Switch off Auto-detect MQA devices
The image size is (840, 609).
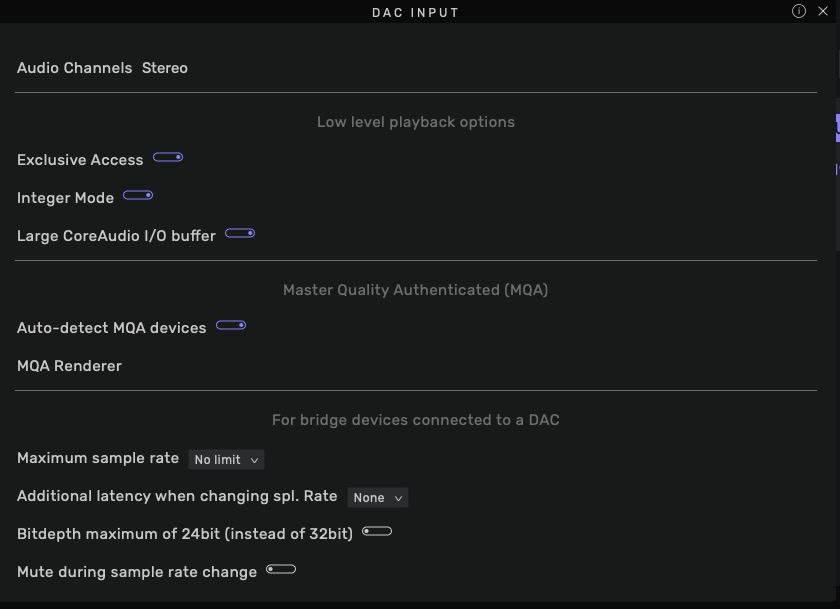point(231,325)
